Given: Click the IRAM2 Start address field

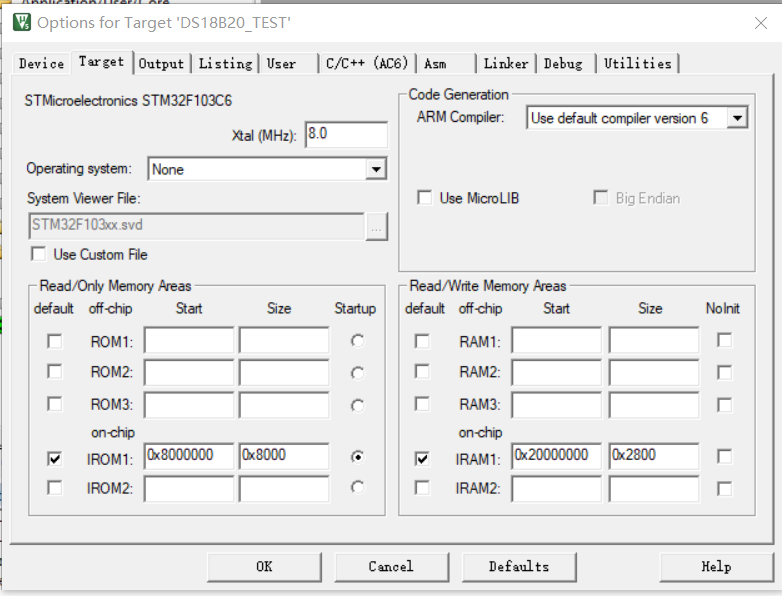Looking at the screenshot, I should pos(557,488).
